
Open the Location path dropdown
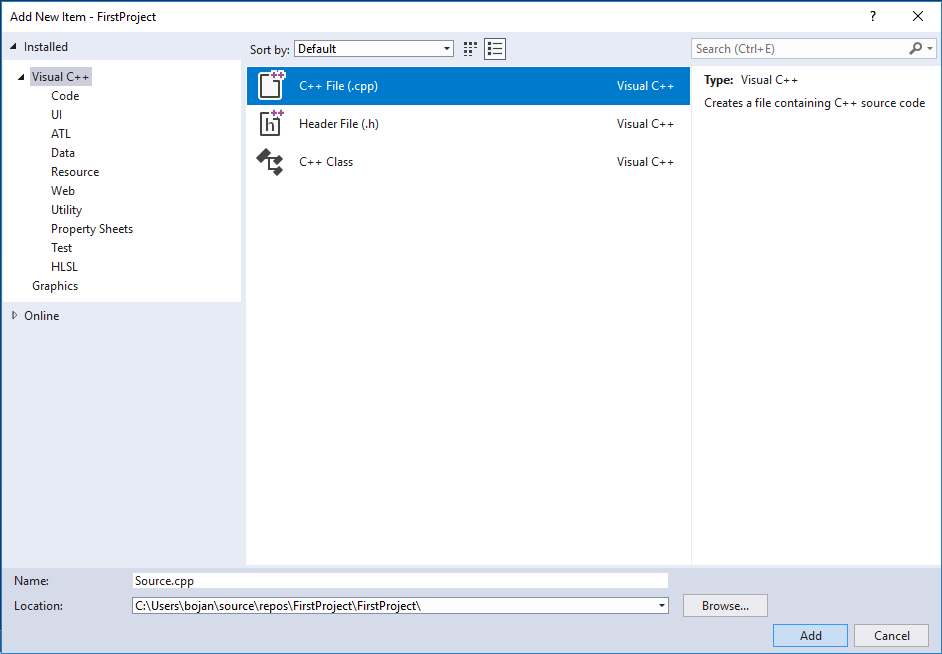[661, 605]
